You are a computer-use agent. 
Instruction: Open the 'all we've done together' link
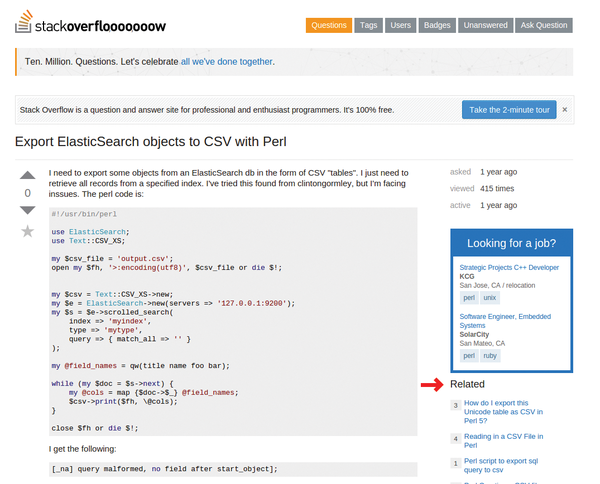(x=227, y=62)
